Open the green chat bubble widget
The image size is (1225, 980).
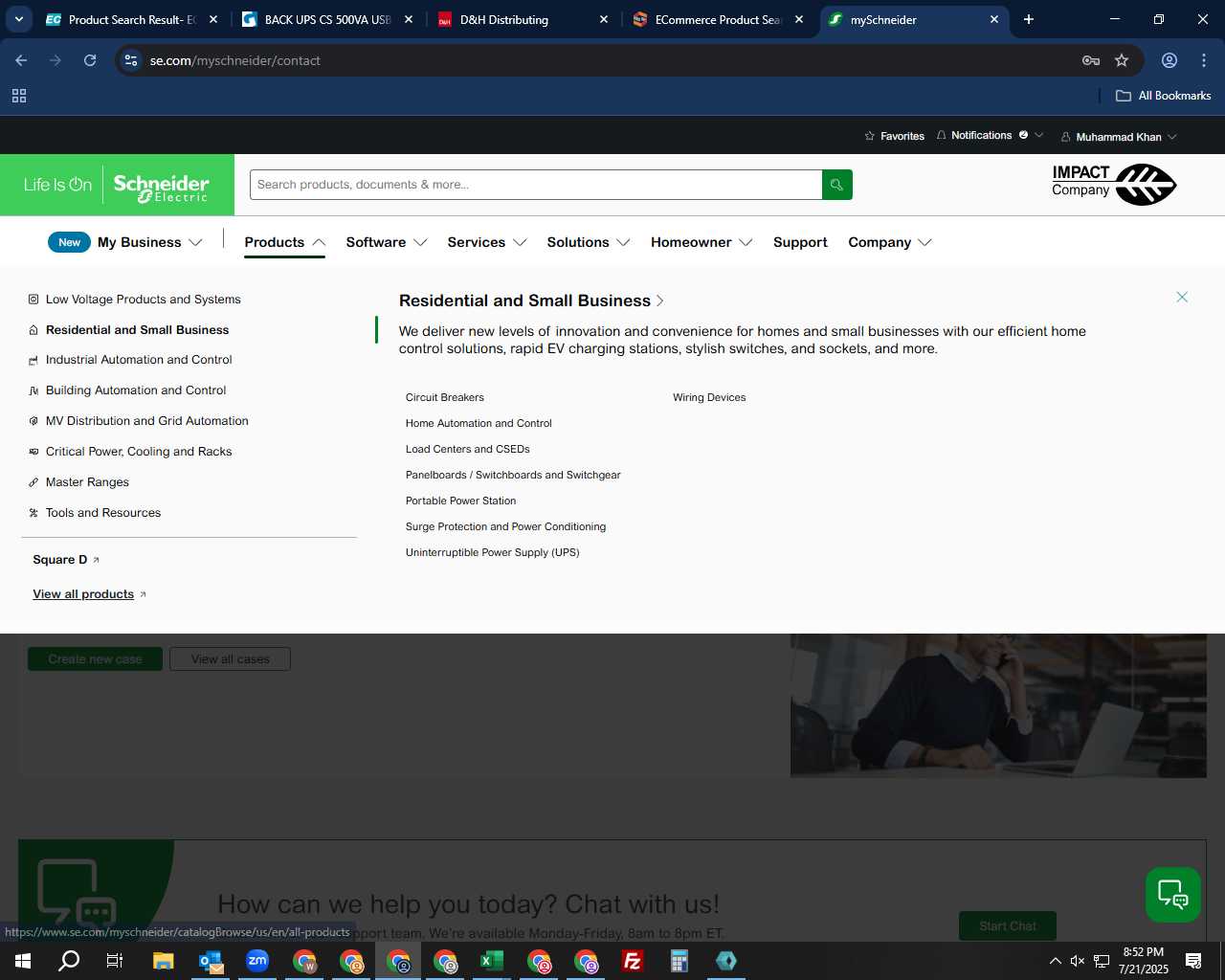[x=1173, y=895]
